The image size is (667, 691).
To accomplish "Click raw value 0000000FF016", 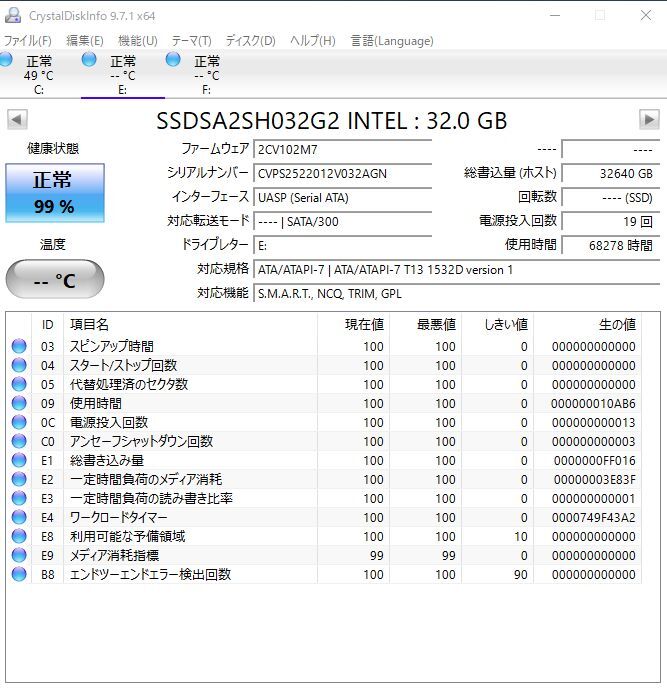I will point(594,461).
